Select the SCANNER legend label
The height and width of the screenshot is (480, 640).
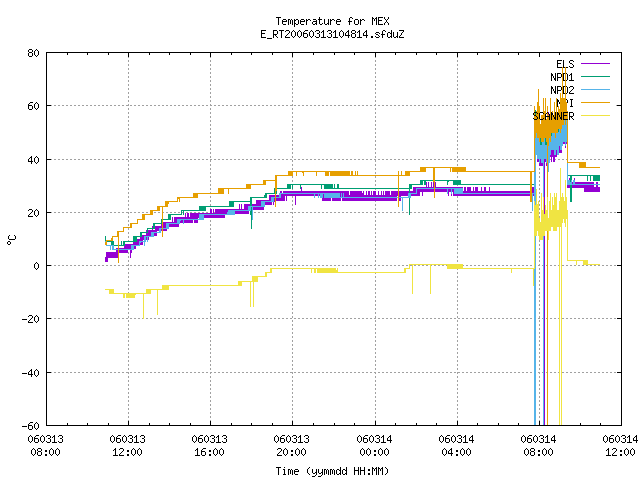pos(553,116)
